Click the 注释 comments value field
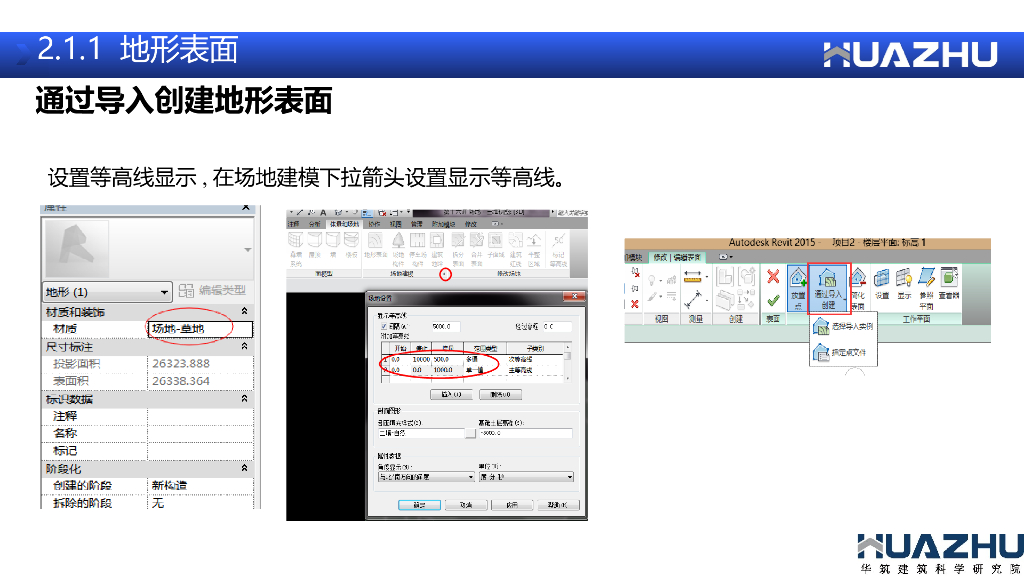1024x576 pixels. pyautogui.click(x=200, y=416)
